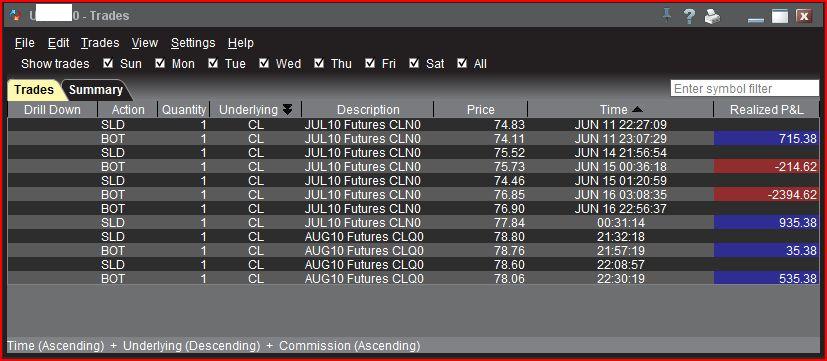Click the price 75.52 cell
Image resolution: width=827 pixels, height=361 pixels.
point(480,153)
